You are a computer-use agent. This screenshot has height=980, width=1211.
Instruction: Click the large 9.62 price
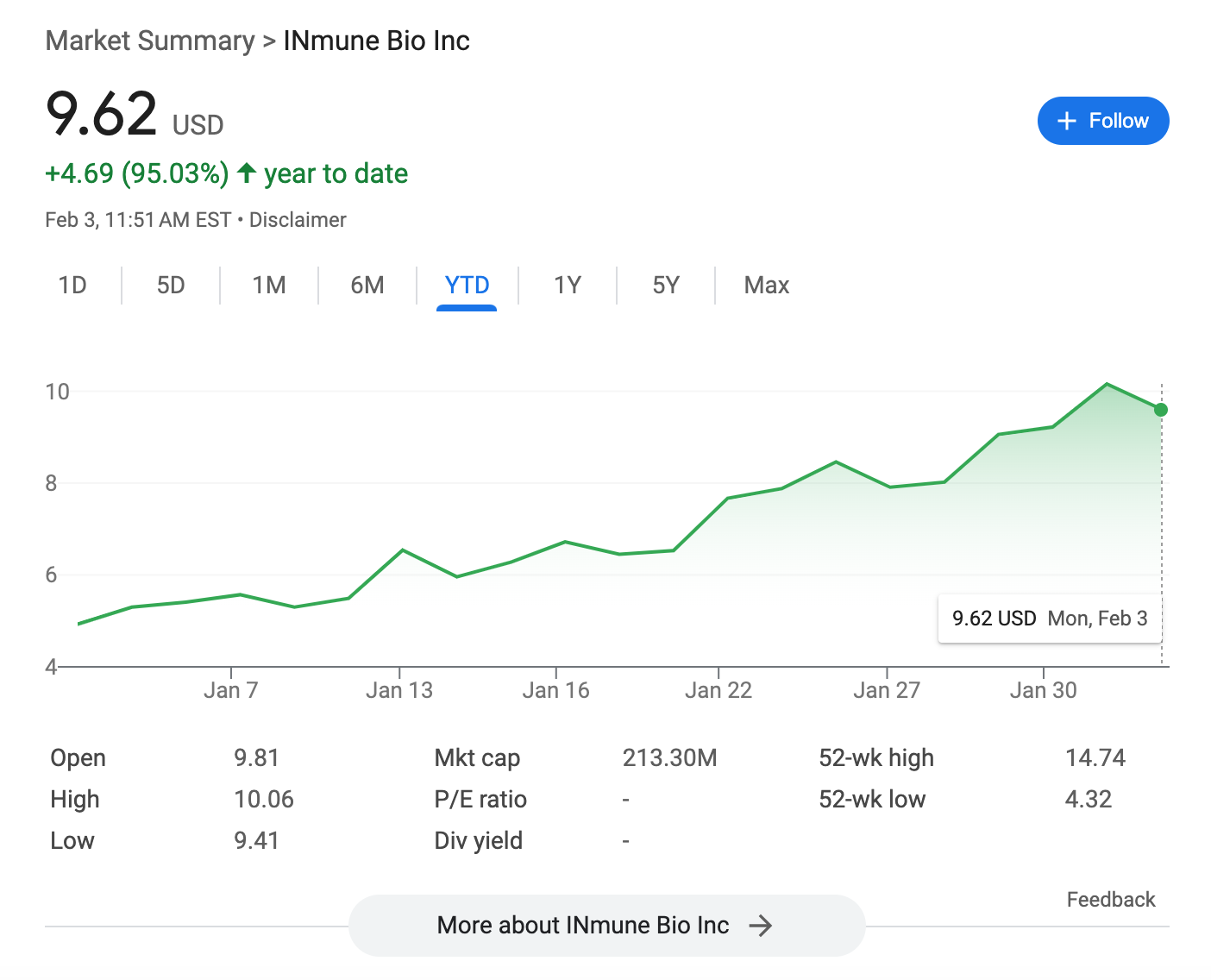[102, 114]
